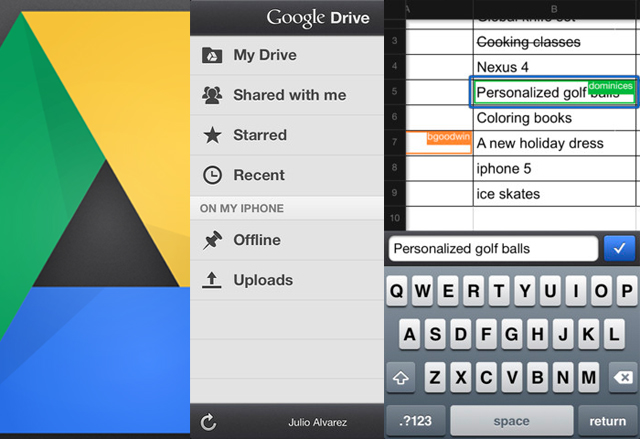The width and height of the screenshot is (640, 439).
Task: Select row header 10
Action: tap(395, 218)
